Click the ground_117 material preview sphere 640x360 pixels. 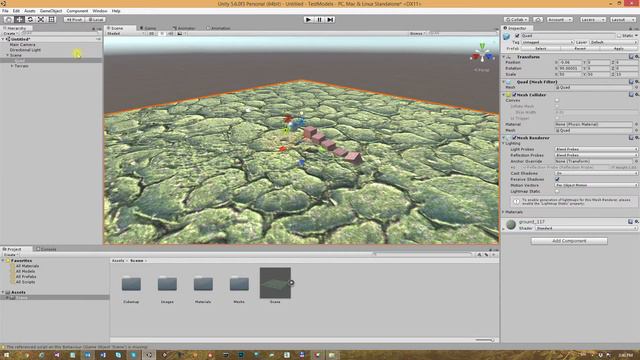point(511,224)
